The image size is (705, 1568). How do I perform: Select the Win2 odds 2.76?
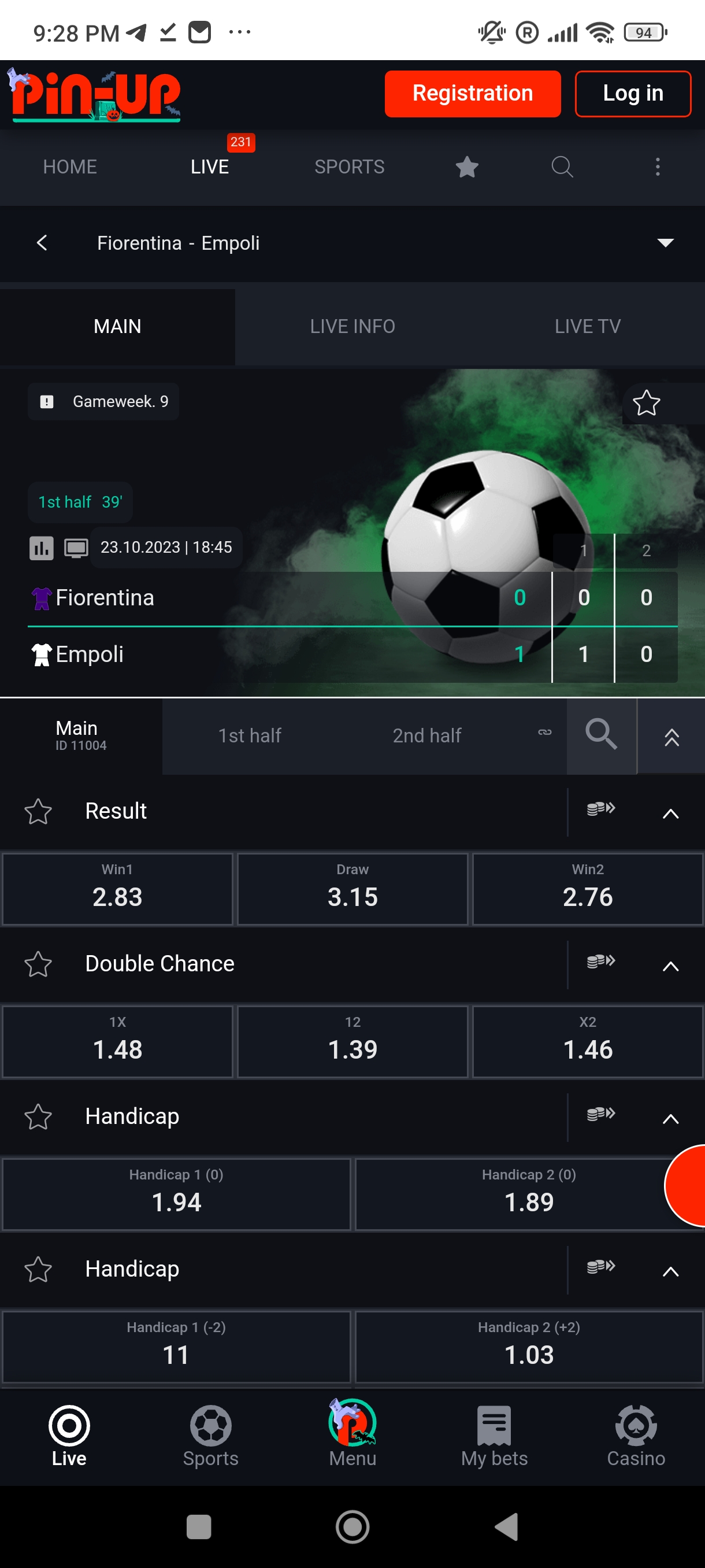tap(587, 889)
